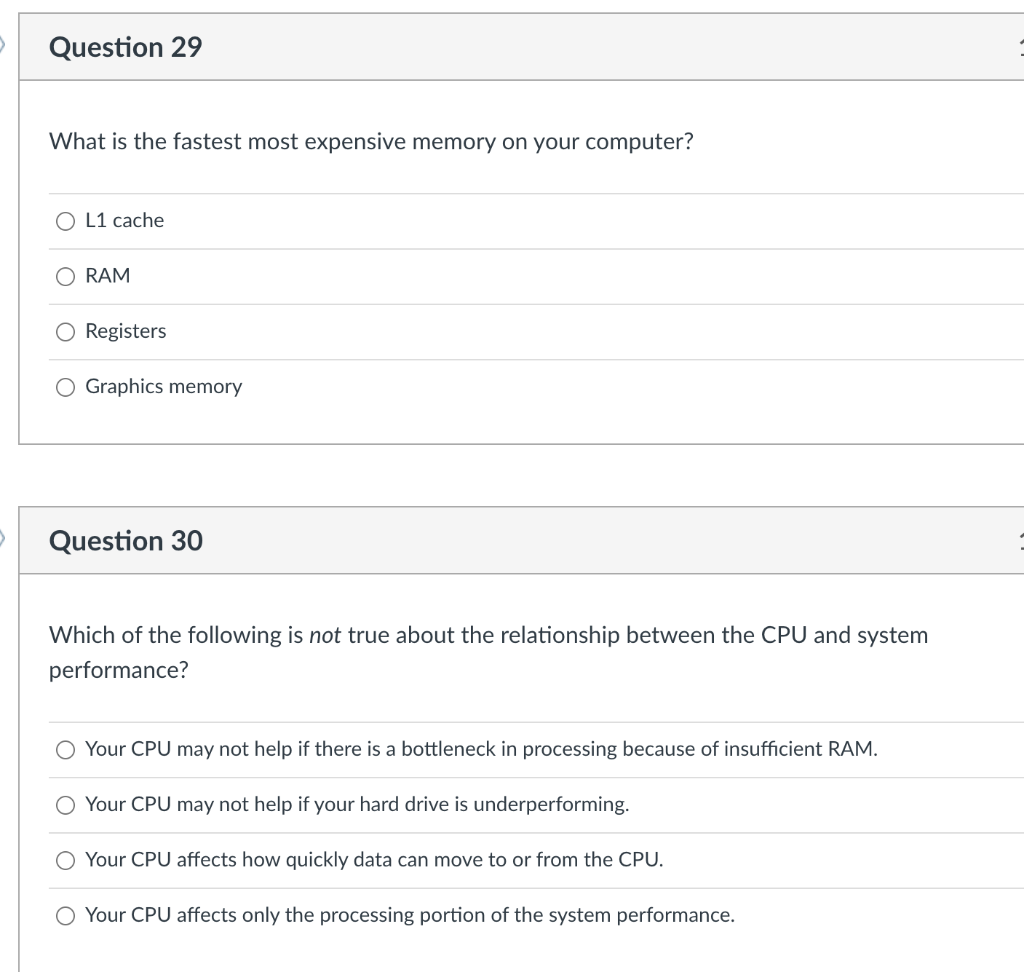Click the flag marker beside Question 29
The image size is (1024, 972).
pyautogui.click(x=4, y=46)
